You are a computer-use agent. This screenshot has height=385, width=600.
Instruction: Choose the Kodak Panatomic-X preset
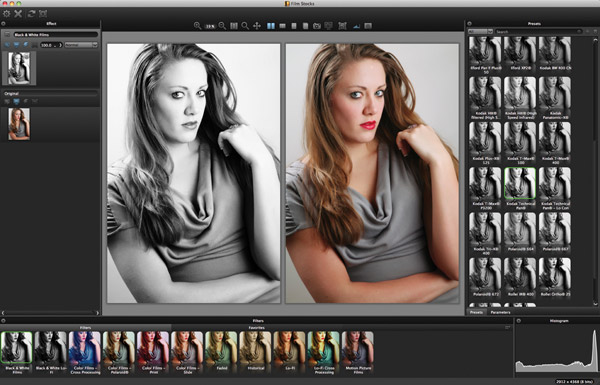tap(555, 98)
